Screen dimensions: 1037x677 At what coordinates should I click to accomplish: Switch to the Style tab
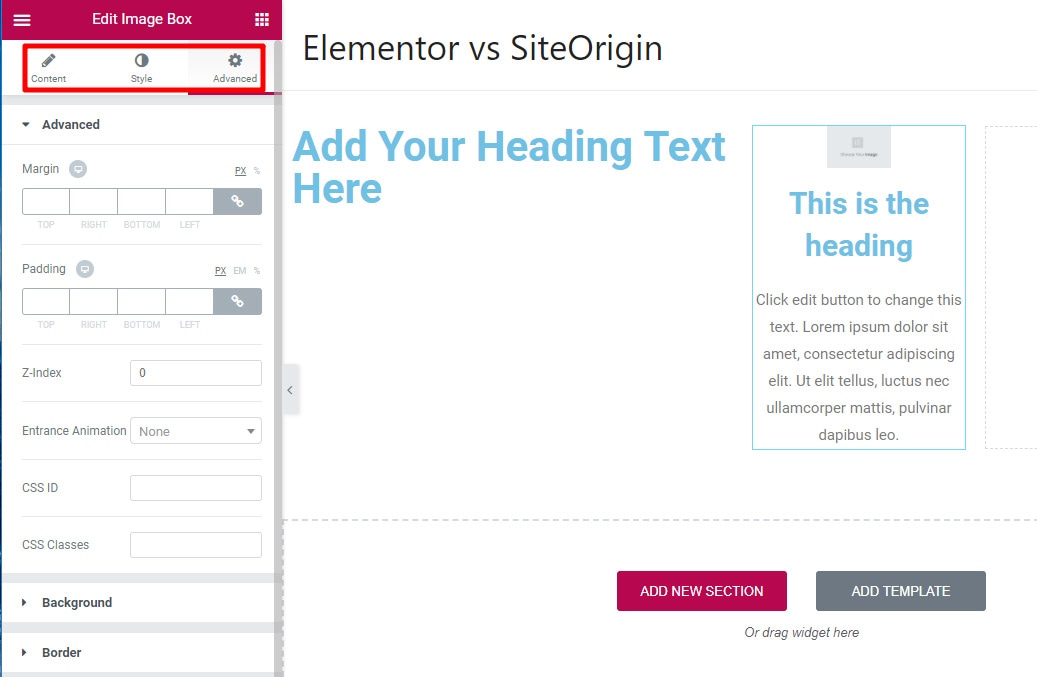click(x=142, y=69)
